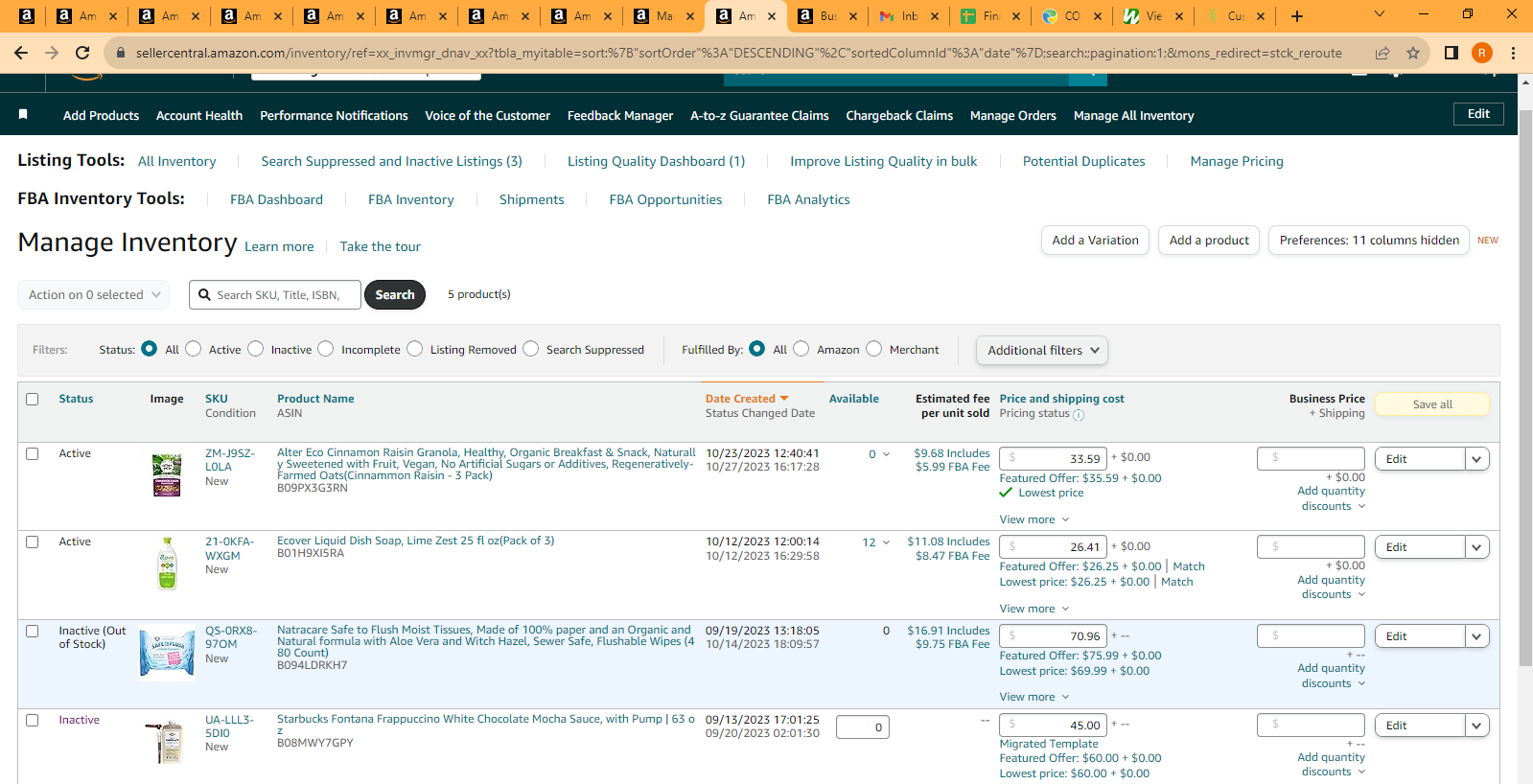Viewport: 1533px width, 784px height.
Task: Select the Listing Removed status filter
Action: point(415,349)
